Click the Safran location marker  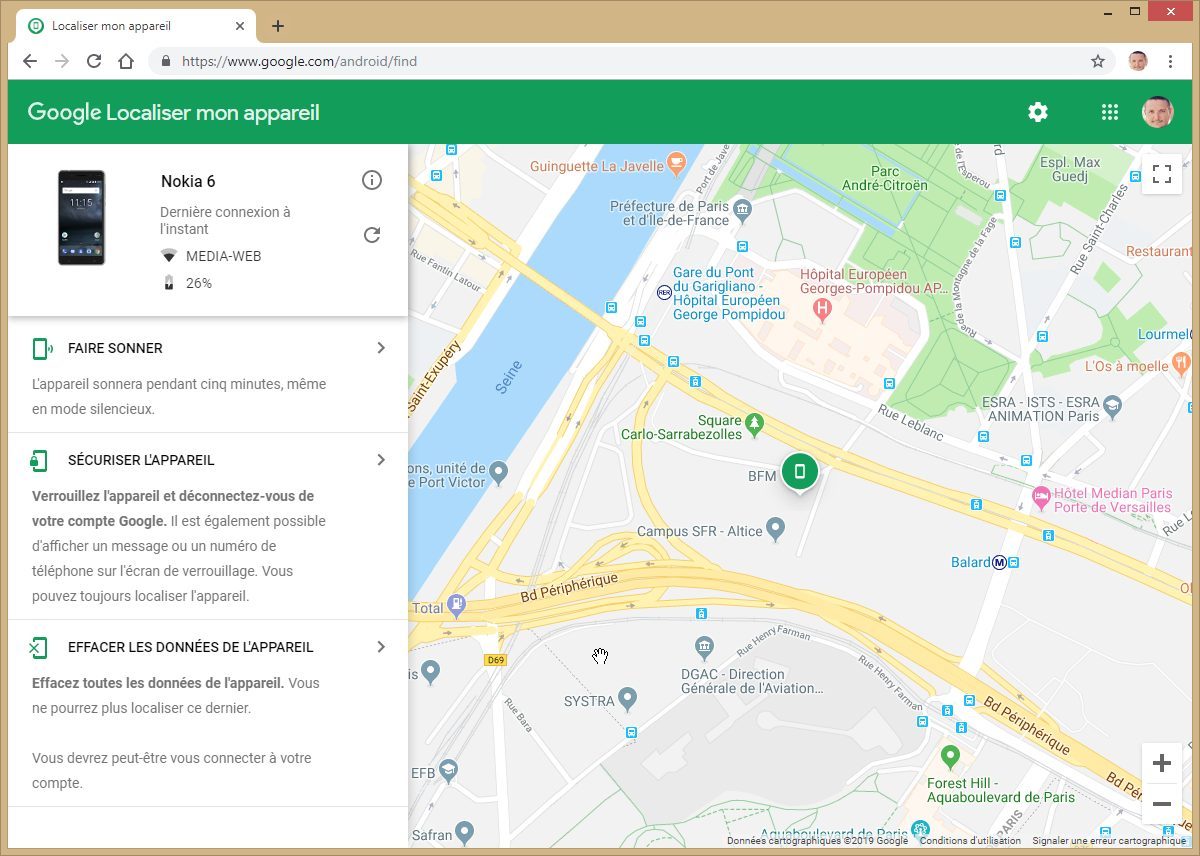point(464,832)
